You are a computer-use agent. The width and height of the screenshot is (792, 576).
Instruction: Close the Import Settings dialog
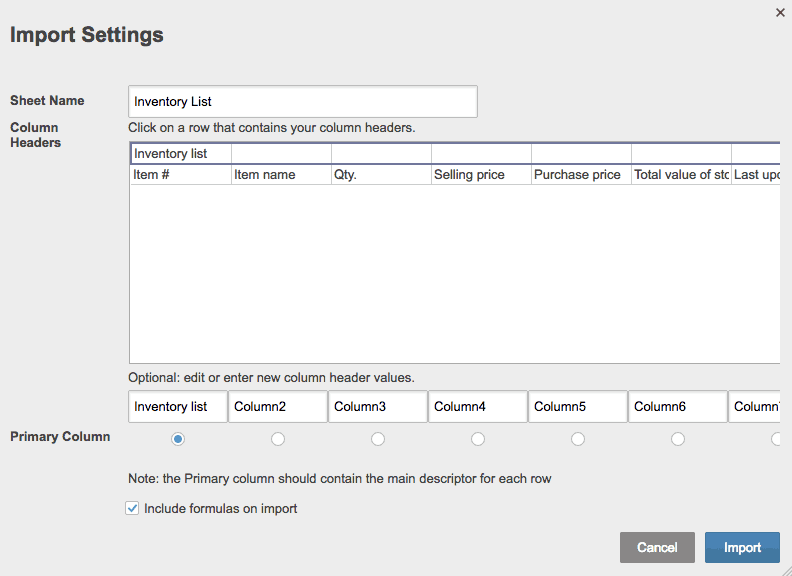pos(780,13)
